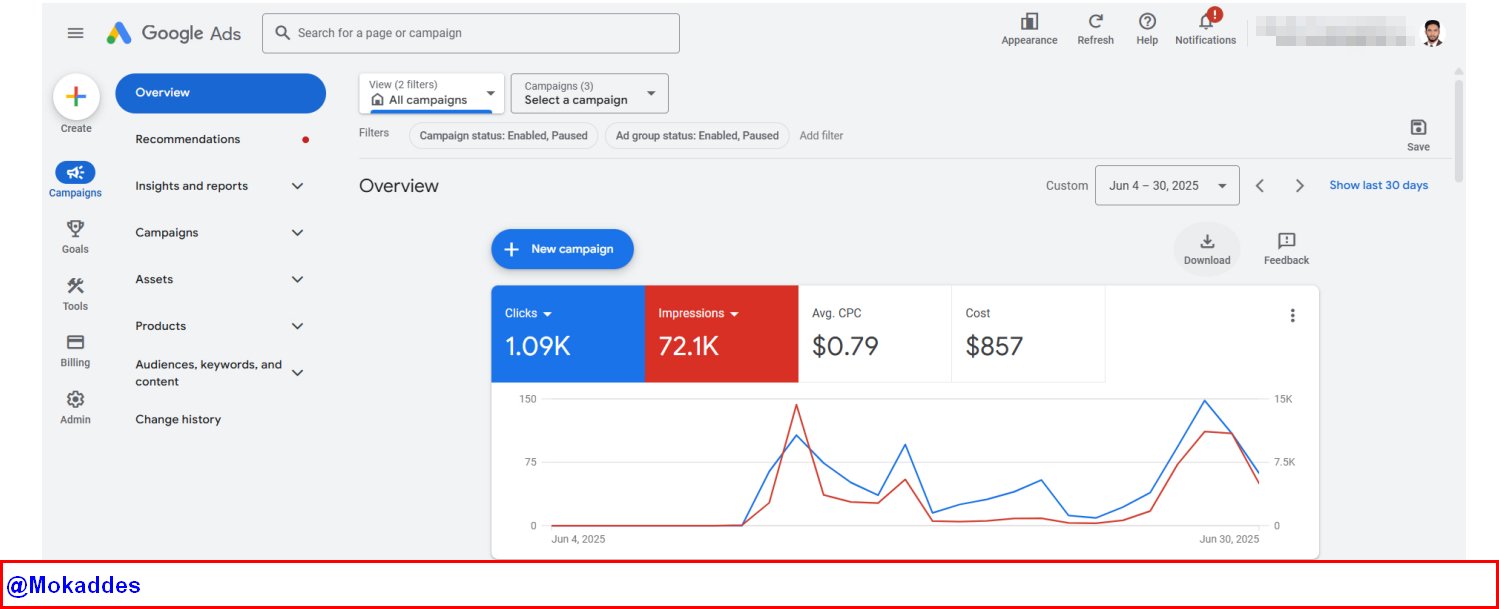The width and height of the screenshot is (1499, 609).
Task: Click Add filter
Action: tap(821, 136)
